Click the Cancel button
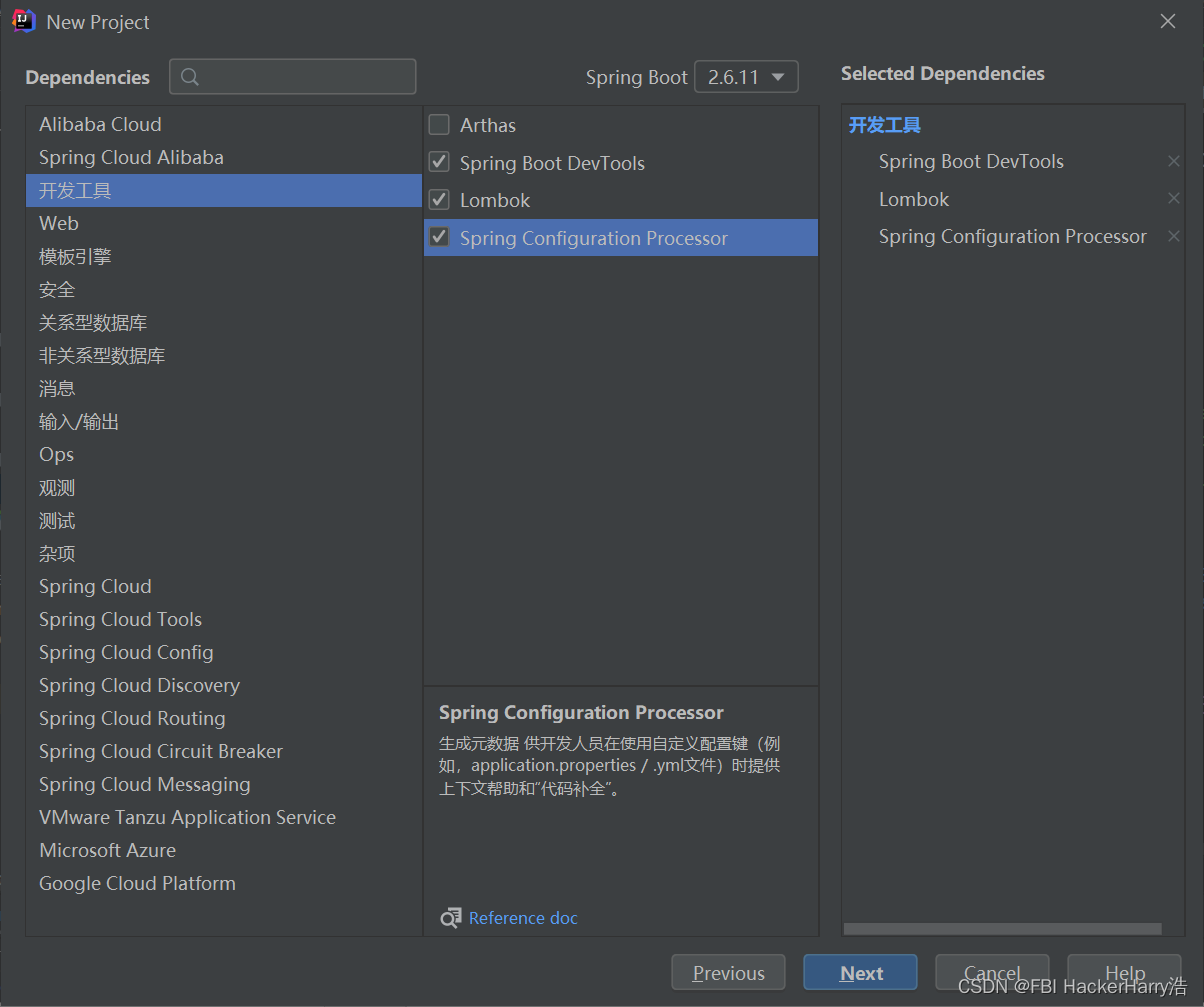The width and height of the screenshot is (1204, 1007). [992, 973]
